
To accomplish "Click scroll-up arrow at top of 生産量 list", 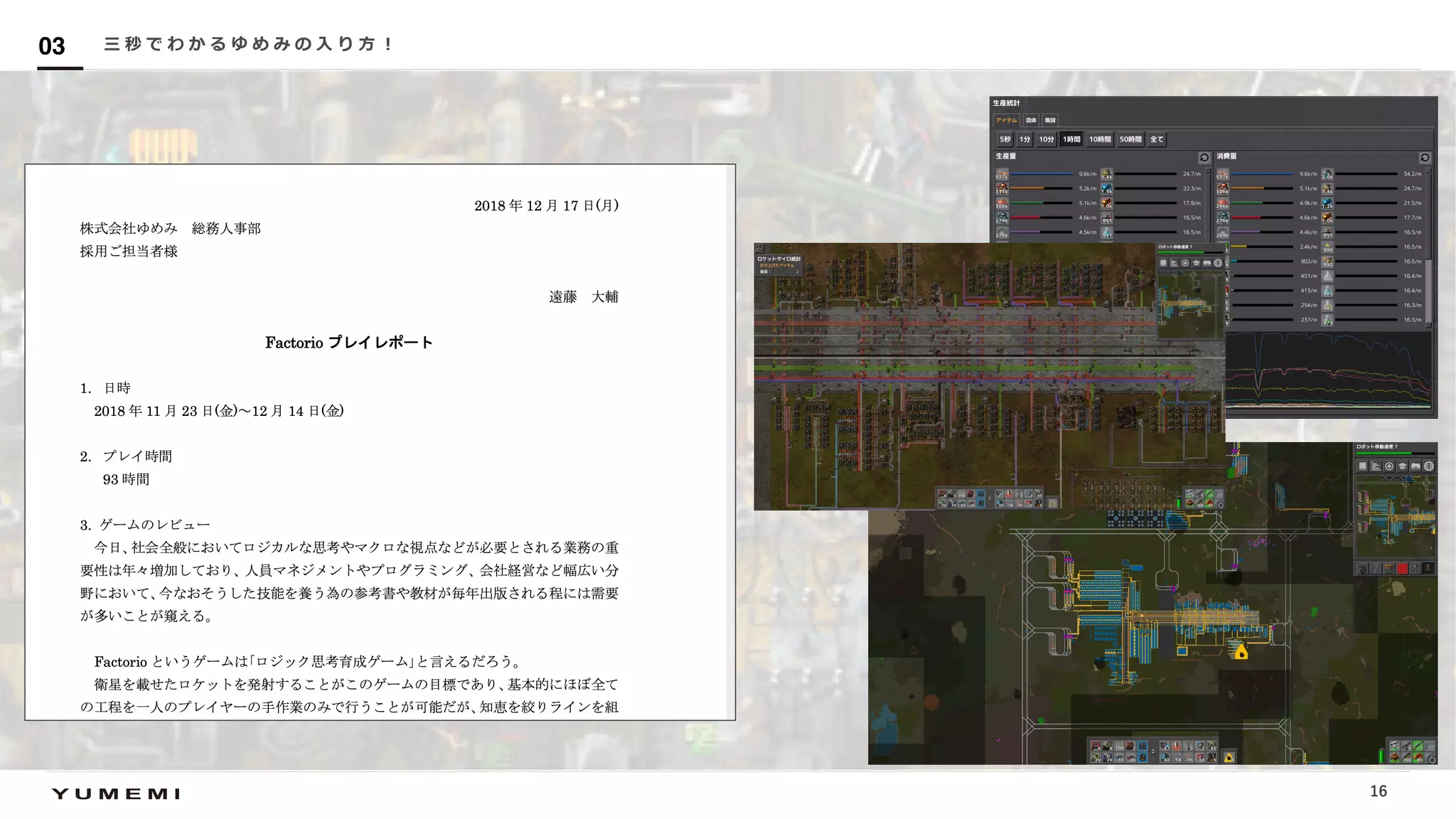I will tap(1208, 171).
